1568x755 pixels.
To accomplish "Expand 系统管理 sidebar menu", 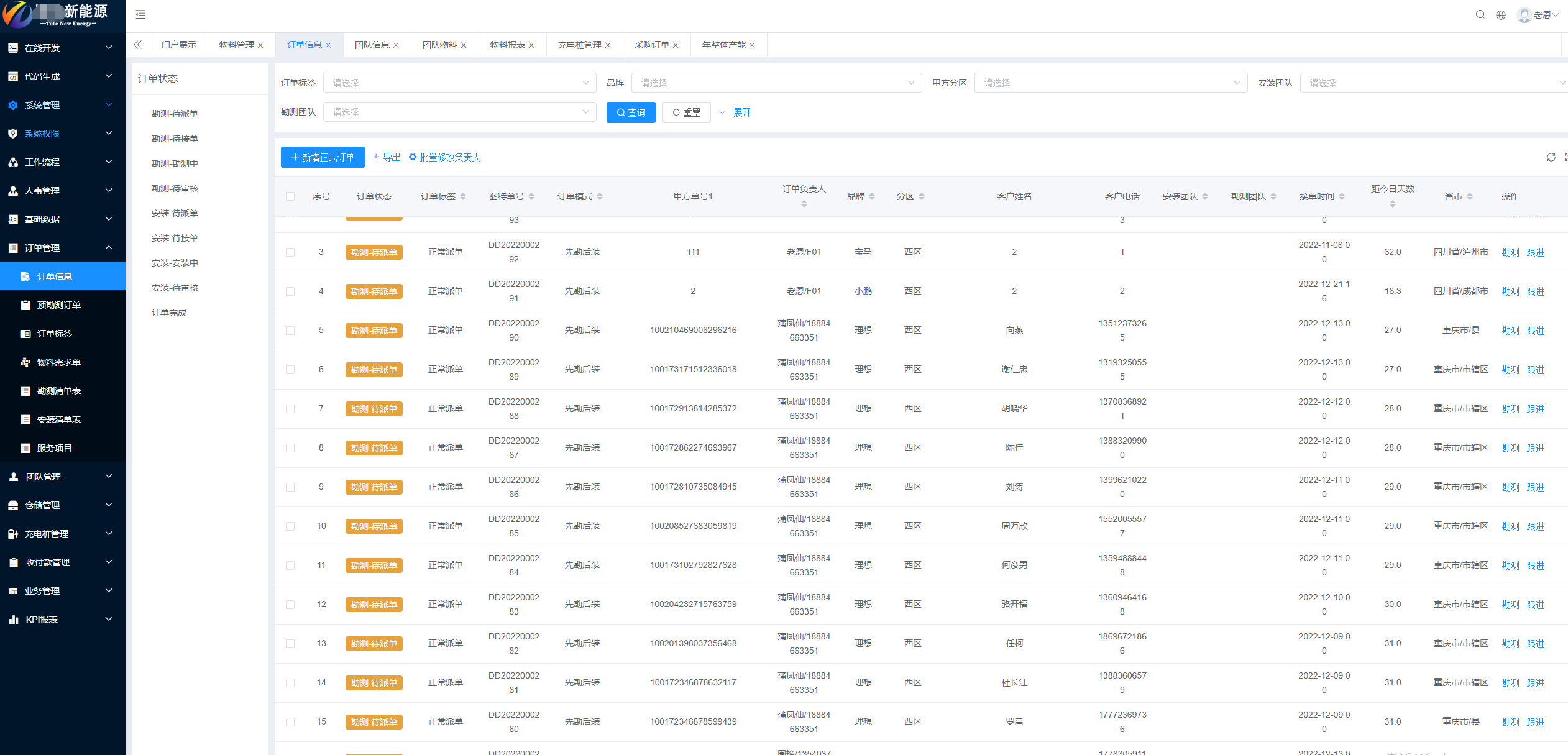I will 63,105.
